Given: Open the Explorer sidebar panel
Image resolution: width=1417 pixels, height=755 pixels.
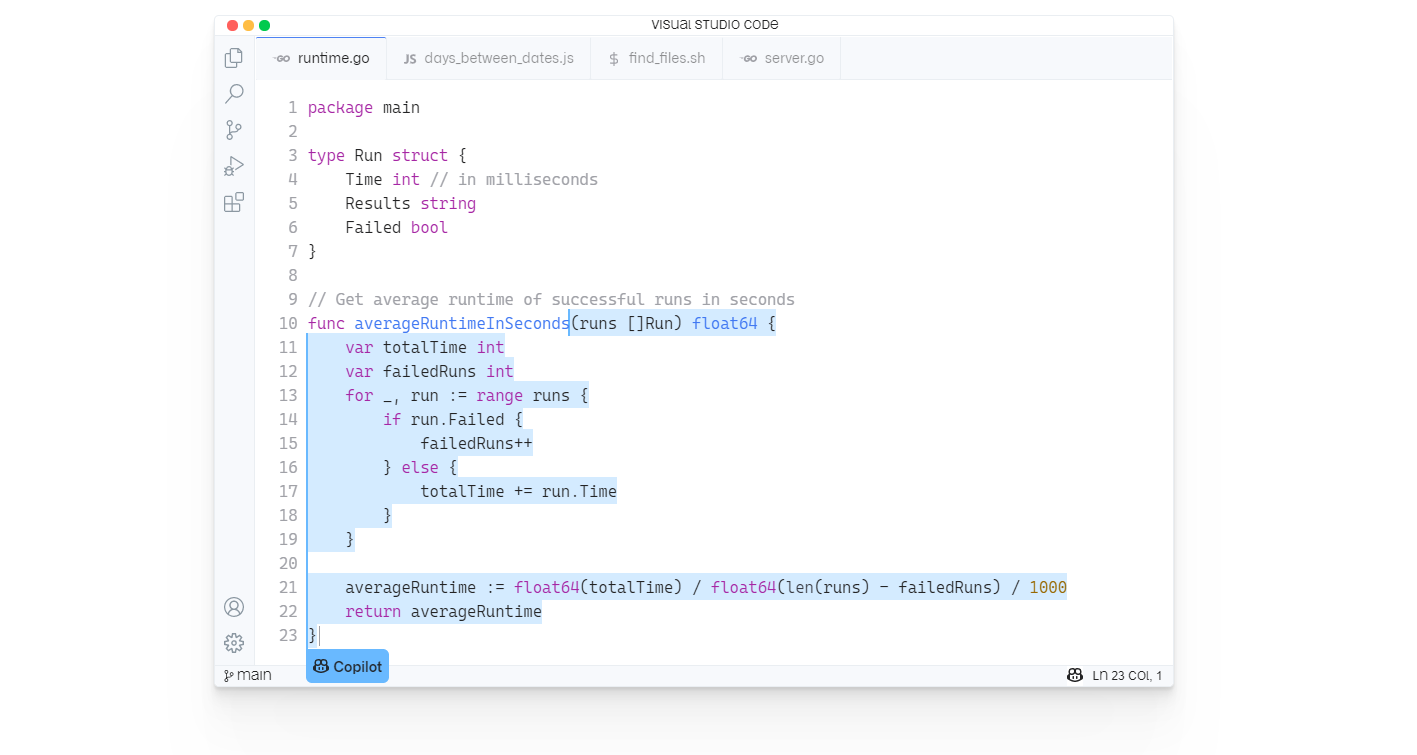Looking at the screenshot, I should point(233,57).
